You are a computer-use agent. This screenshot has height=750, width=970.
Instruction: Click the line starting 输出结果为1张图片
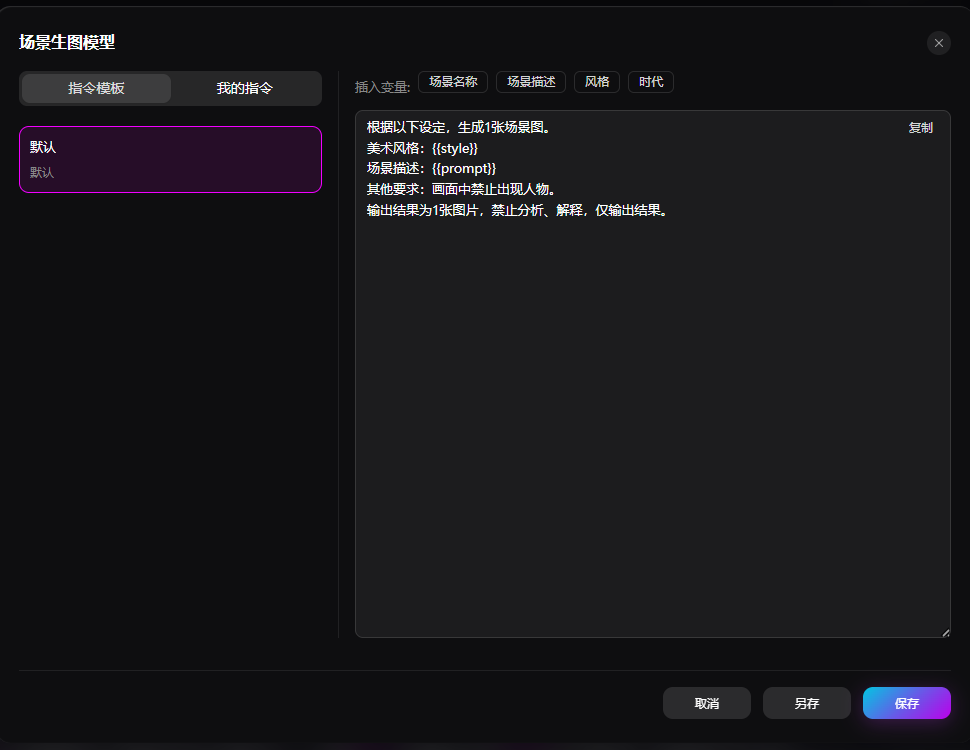coord(518,210)
